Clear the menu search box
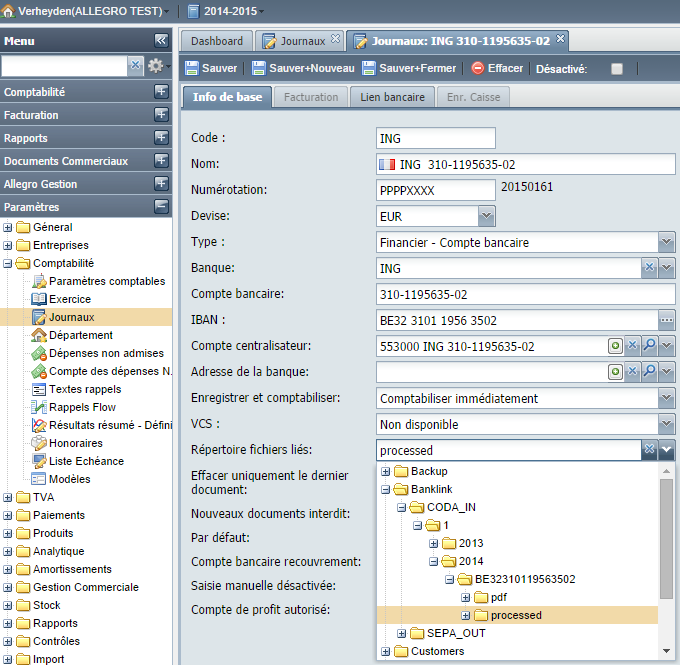This screenshot has width=680, height=665. coord(135,66)
